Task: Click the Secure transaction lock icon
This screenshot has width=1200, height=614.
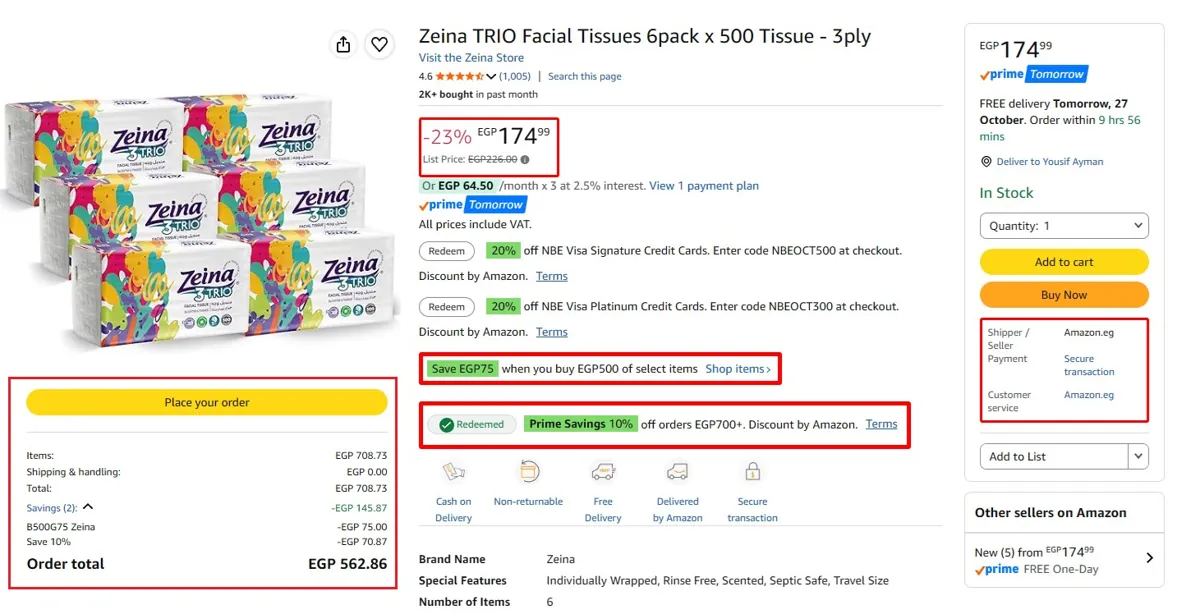Action: tap(752, 471)
